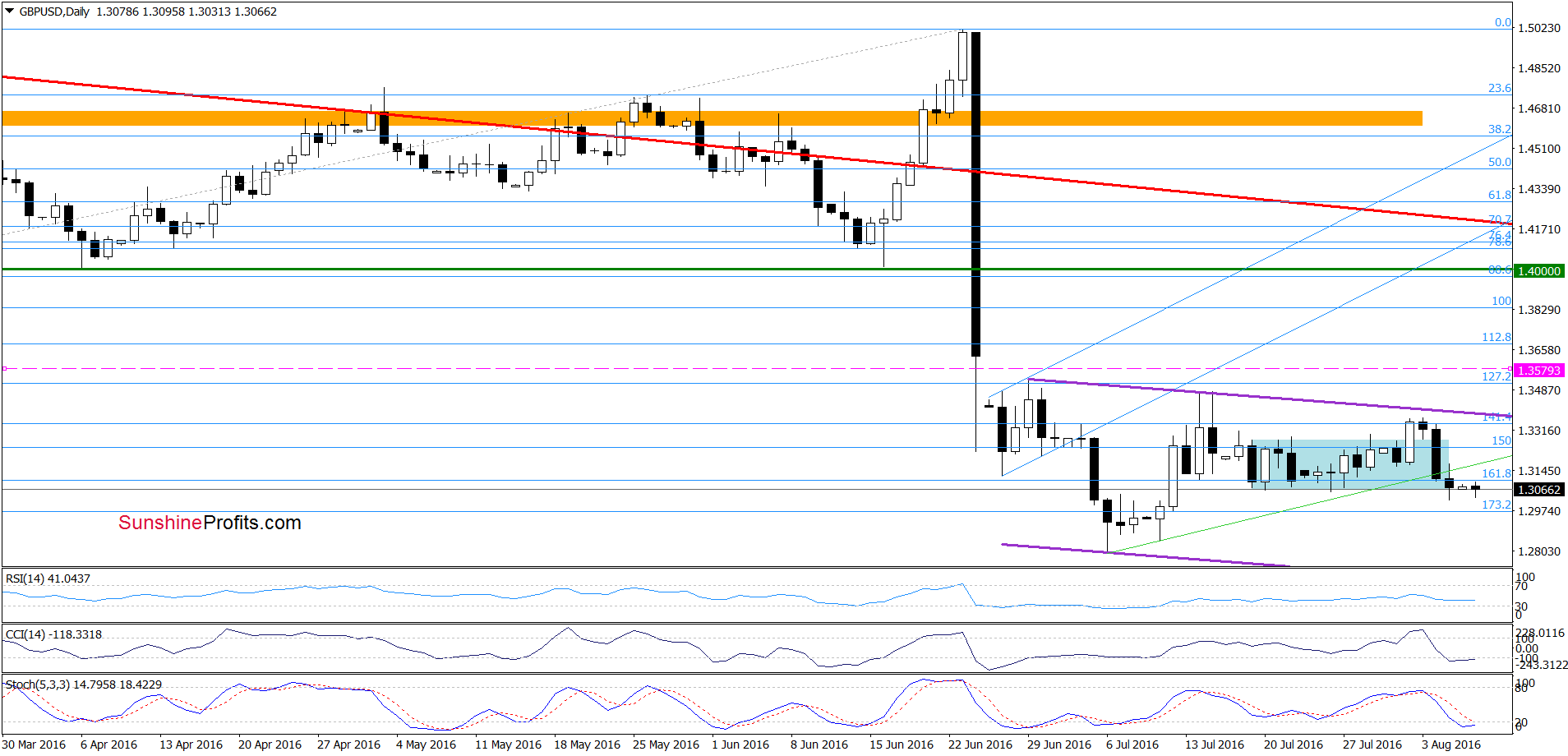Click the 18 May 2016 date label
Viewport: 1568px width, 756px height.
pos(587,744)
